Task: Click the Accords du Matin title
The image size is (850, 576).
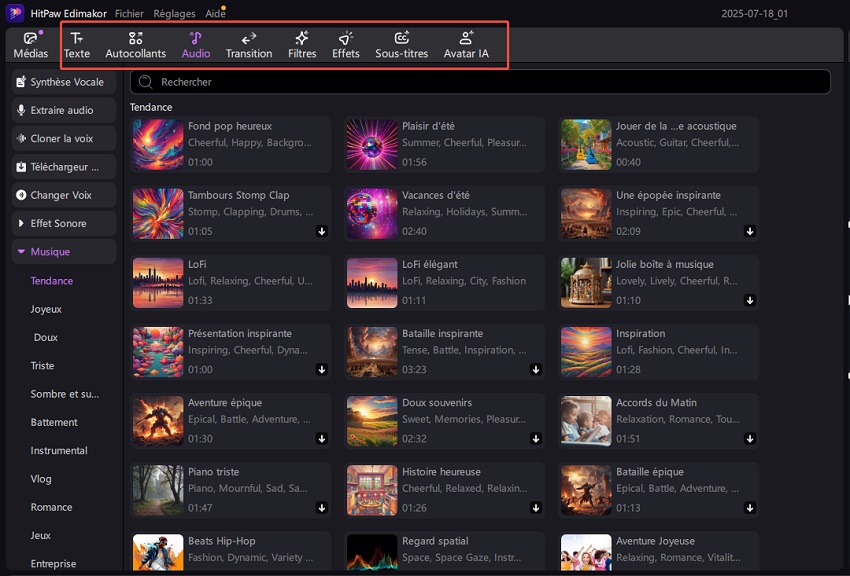Action: (x=656, y=403)
